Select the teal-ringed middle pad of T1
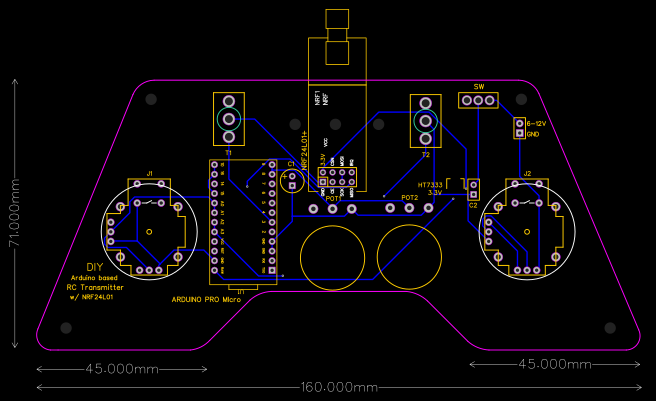The width and height of the screenshot is (656, 401). pos(229,119)
